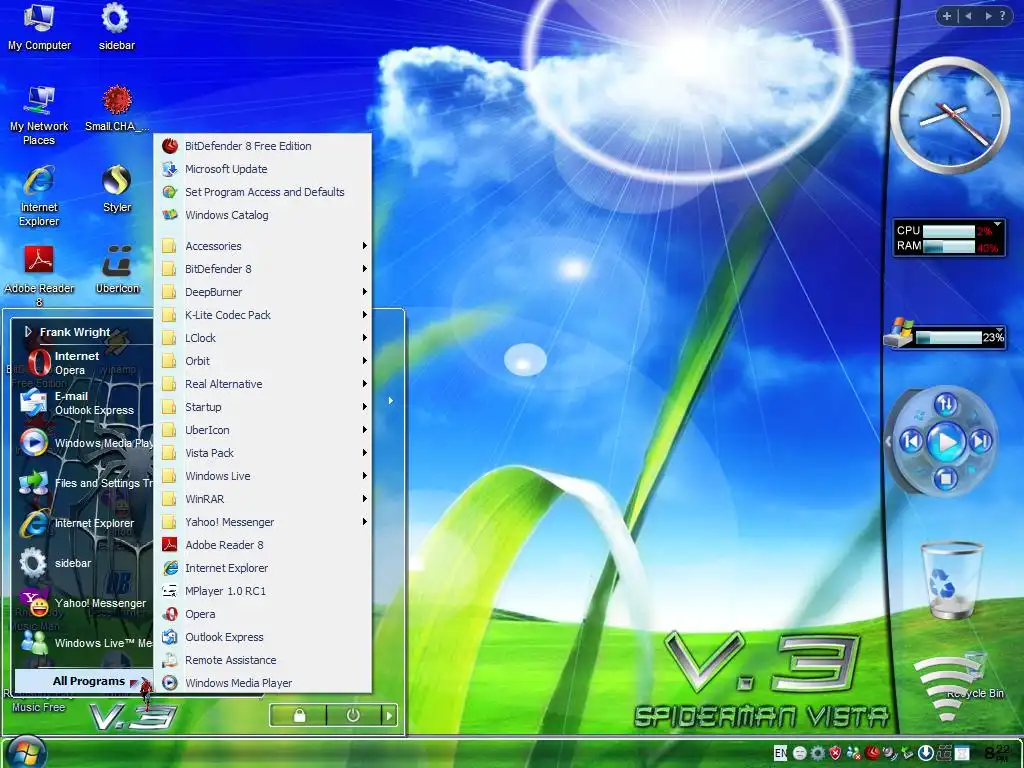Expand the BitDefender 8 folder submenu
The height and width of the screenshot is (768, 1024).
[265, 269]
